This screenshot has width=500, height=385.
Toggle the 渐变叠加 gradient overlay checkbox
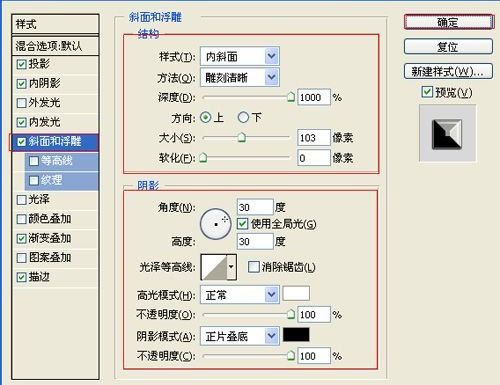[x=21, y=239]
